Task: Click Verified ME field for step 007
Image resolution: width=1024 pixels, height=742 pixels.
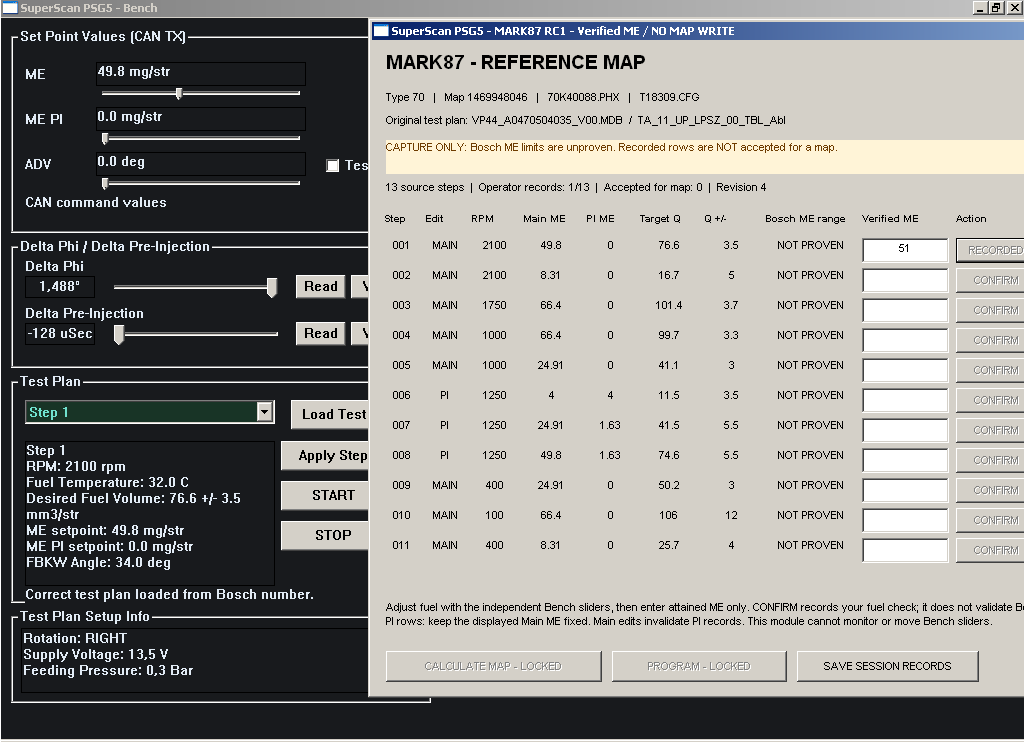Action: coord(905,430)
